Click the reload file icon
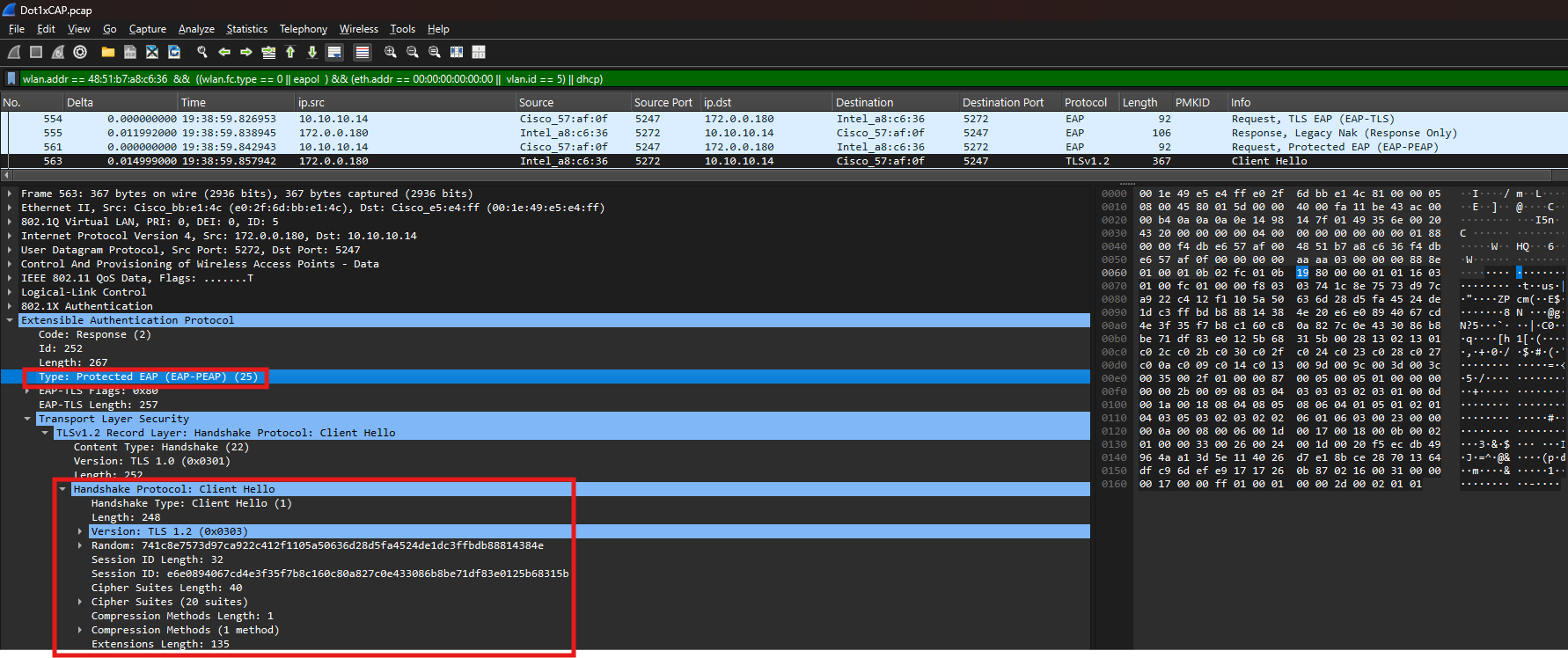Image resolution: width=1568 pixels, height=658 pixels. [x=174, y=53]
